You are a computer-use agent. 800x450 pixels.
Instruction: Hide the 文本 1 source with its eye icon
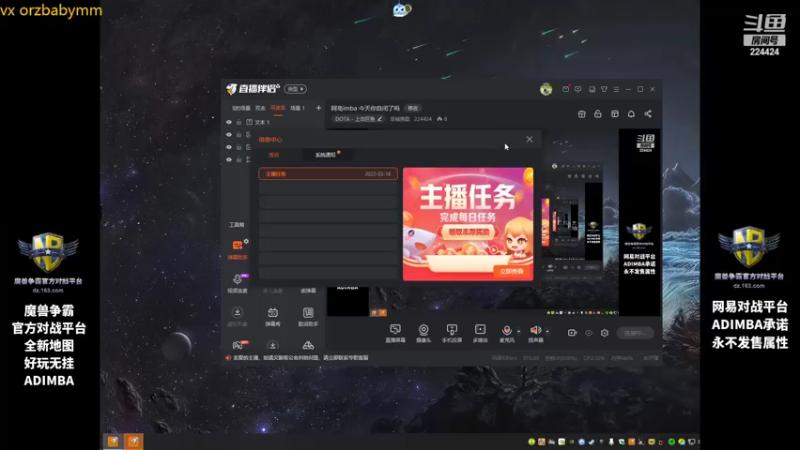[229, 122]
